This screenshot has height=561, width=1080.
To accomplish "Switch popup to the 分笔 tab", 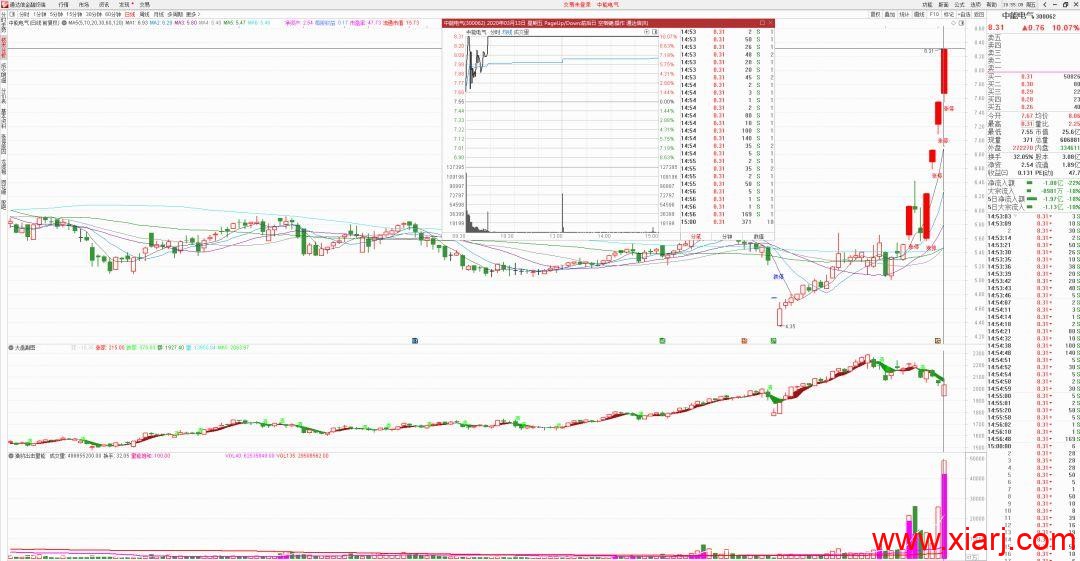I will click(x=696, y=236).
